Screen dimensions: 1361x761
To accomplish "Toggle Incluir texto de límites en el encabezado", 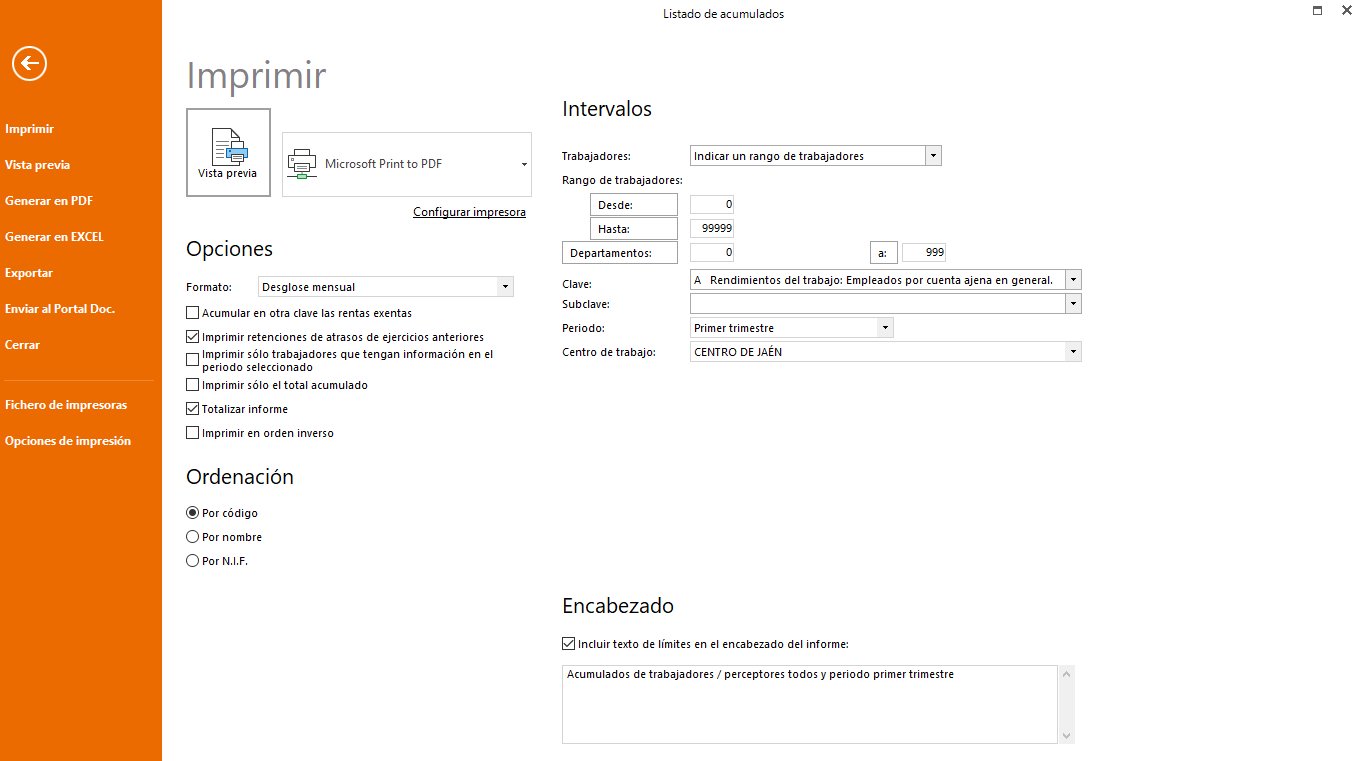I will (569, 644).
